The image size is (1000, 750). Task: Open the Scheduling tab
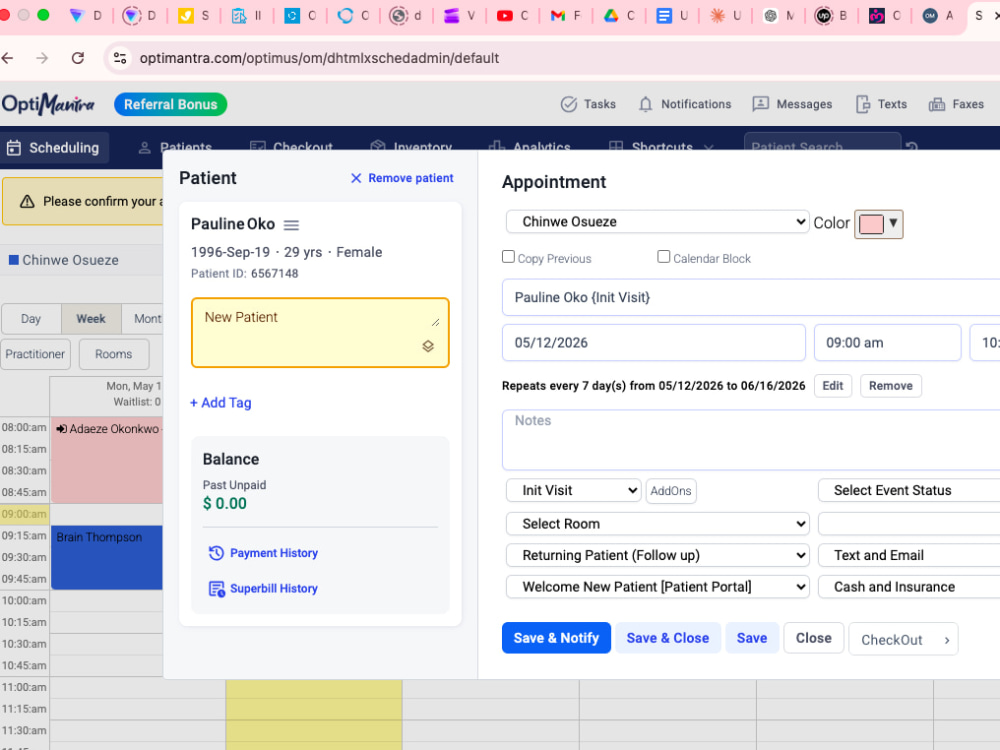(x=54, y=148)
